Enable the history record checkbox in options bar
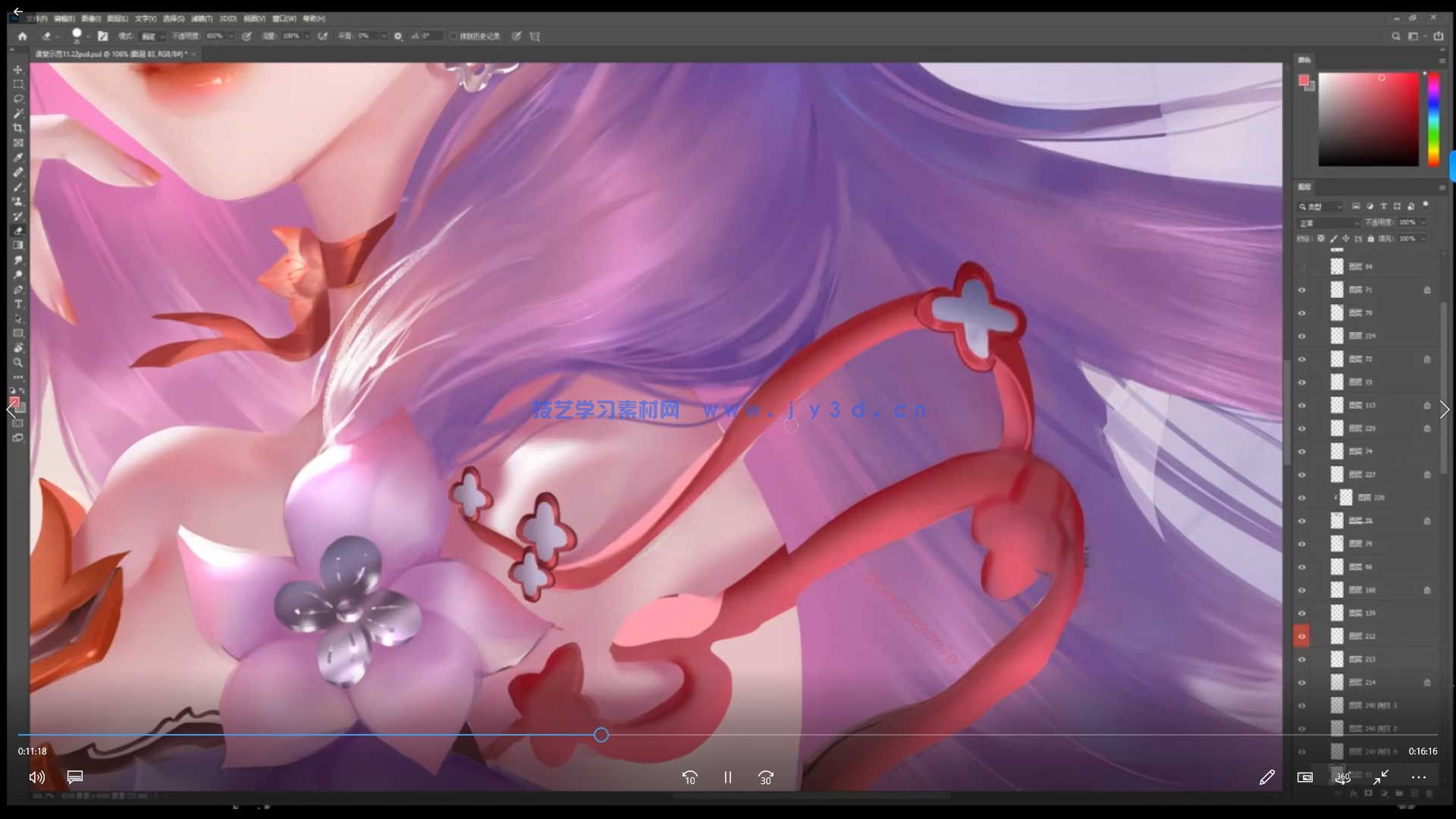Screen dimensions: 1456x819 coord(453,36)
